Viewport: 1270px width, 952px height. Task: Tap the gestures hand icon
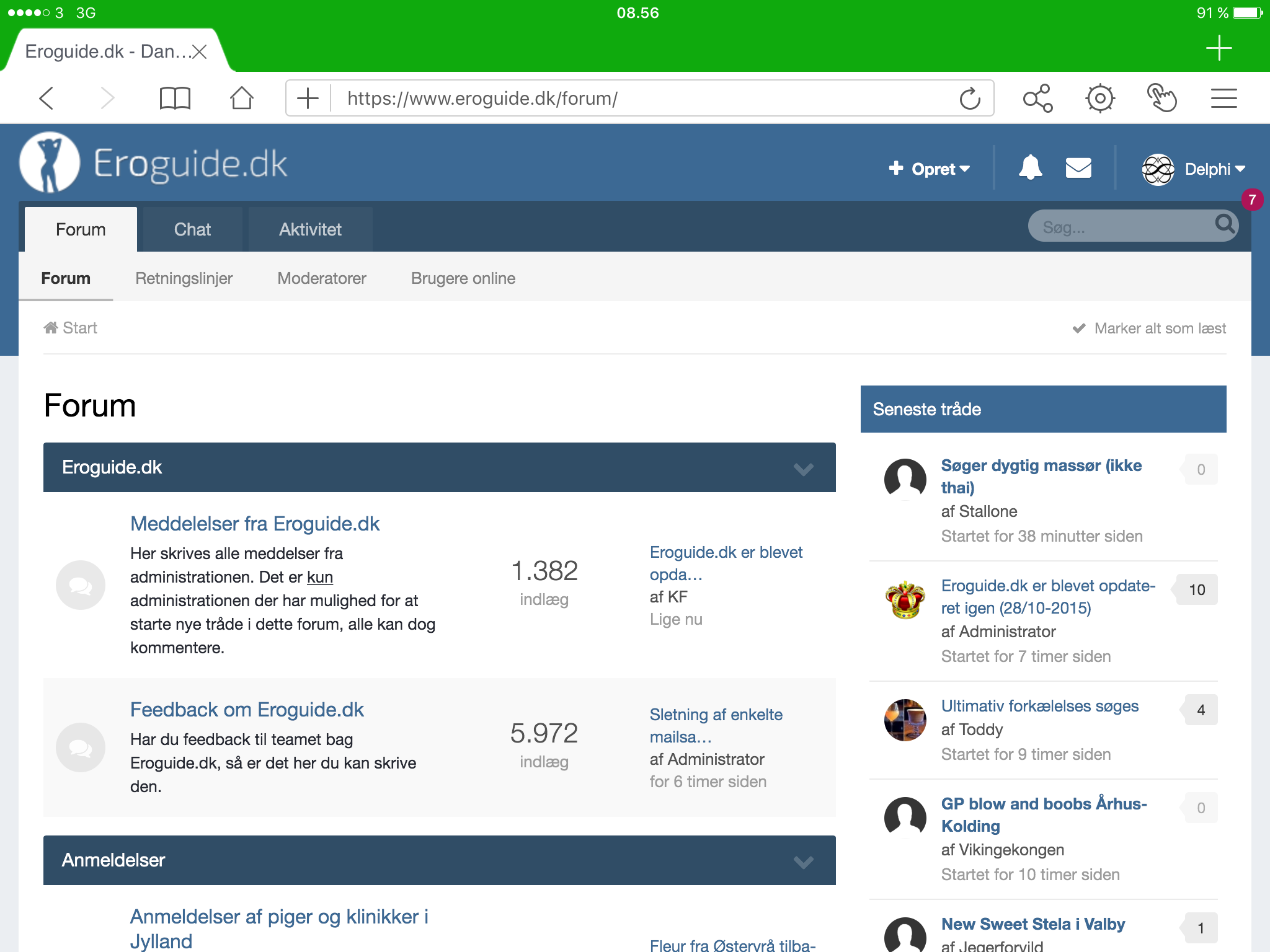1161,98
